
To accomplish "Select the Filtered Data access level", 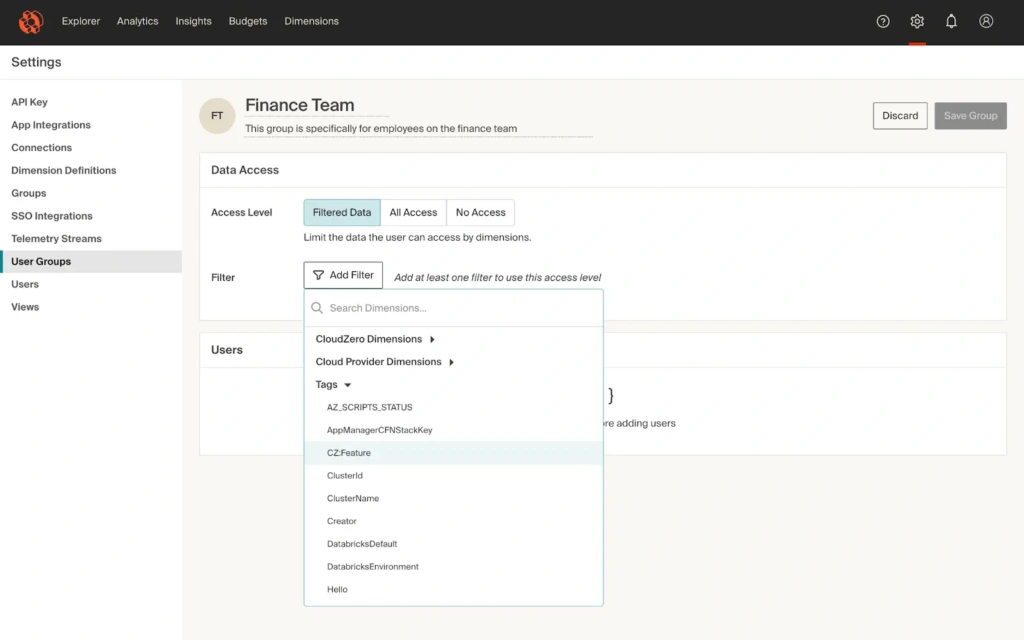I will pyautogui.click(x=342, y=212).
